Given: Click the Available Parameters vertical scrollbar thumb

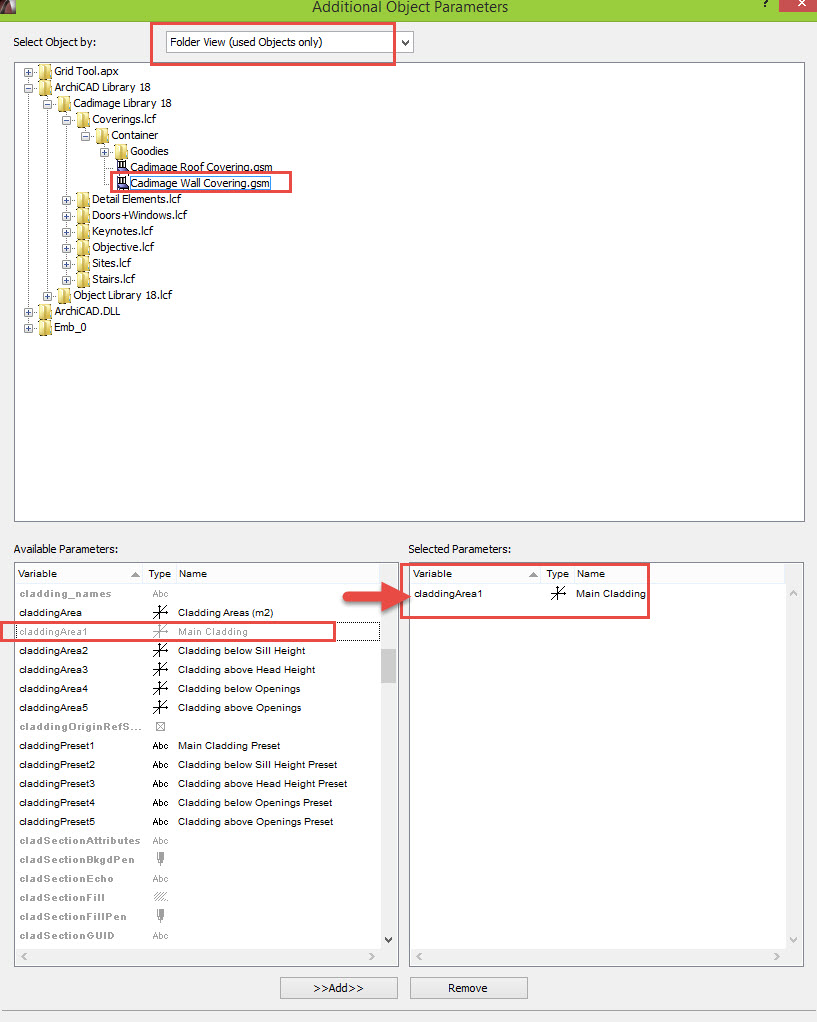Looking at the screenshot, I should (389, 665).
